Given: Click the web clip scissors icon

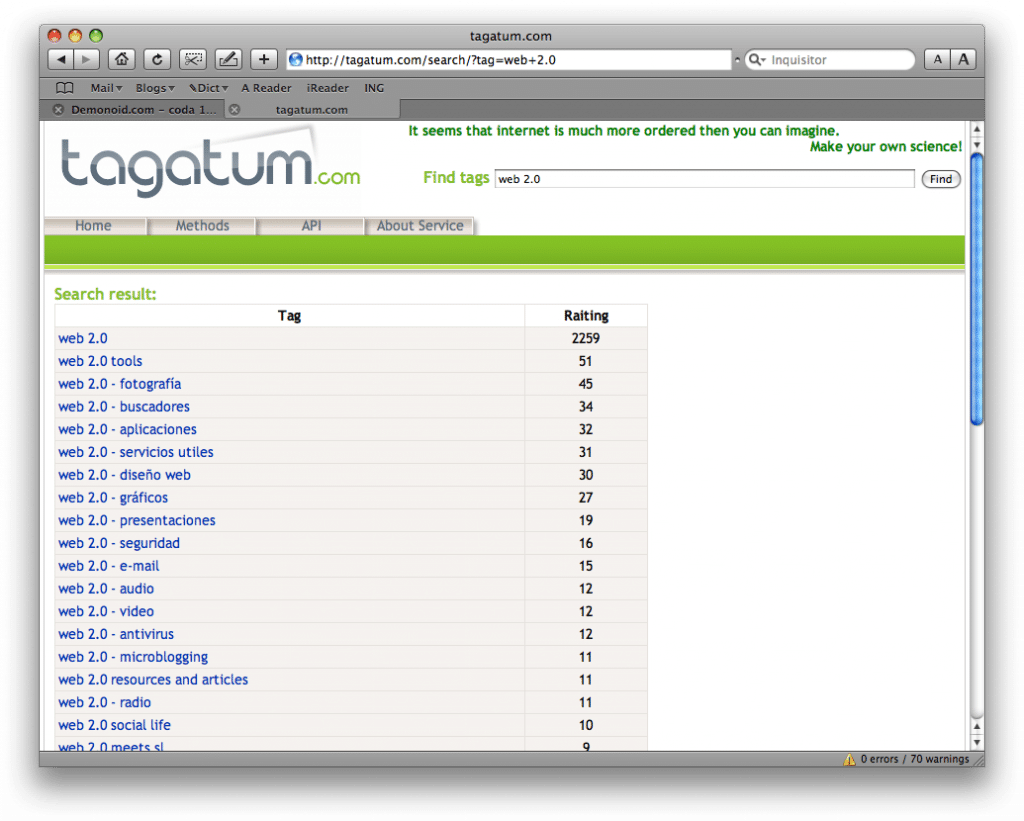Looking at the screenshot, I should (x=193, y=59).
